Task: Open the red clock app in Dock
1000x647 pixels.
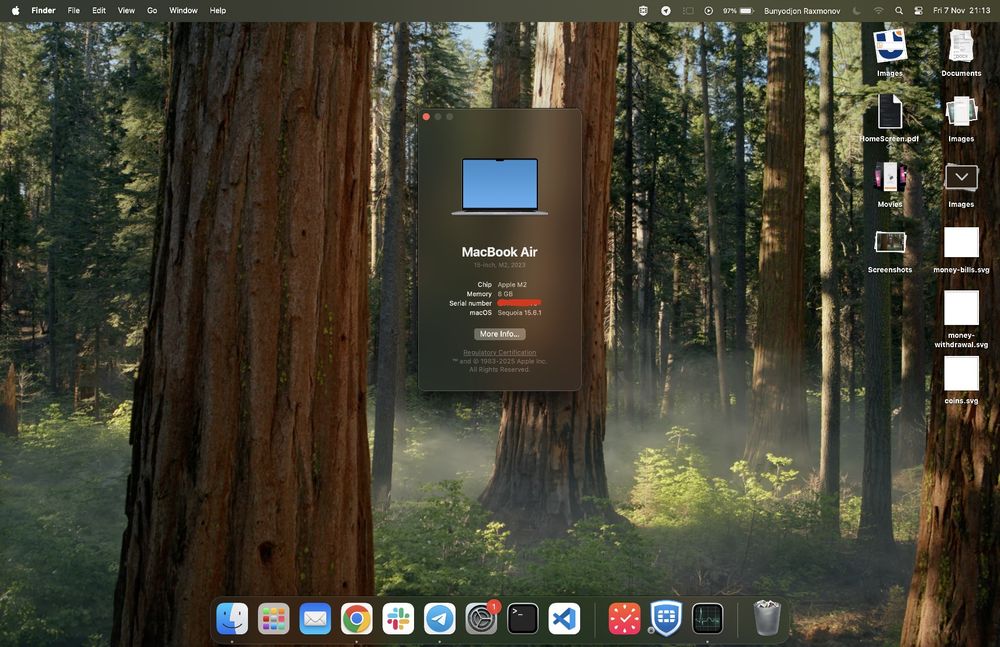Action: click(624, 618)
